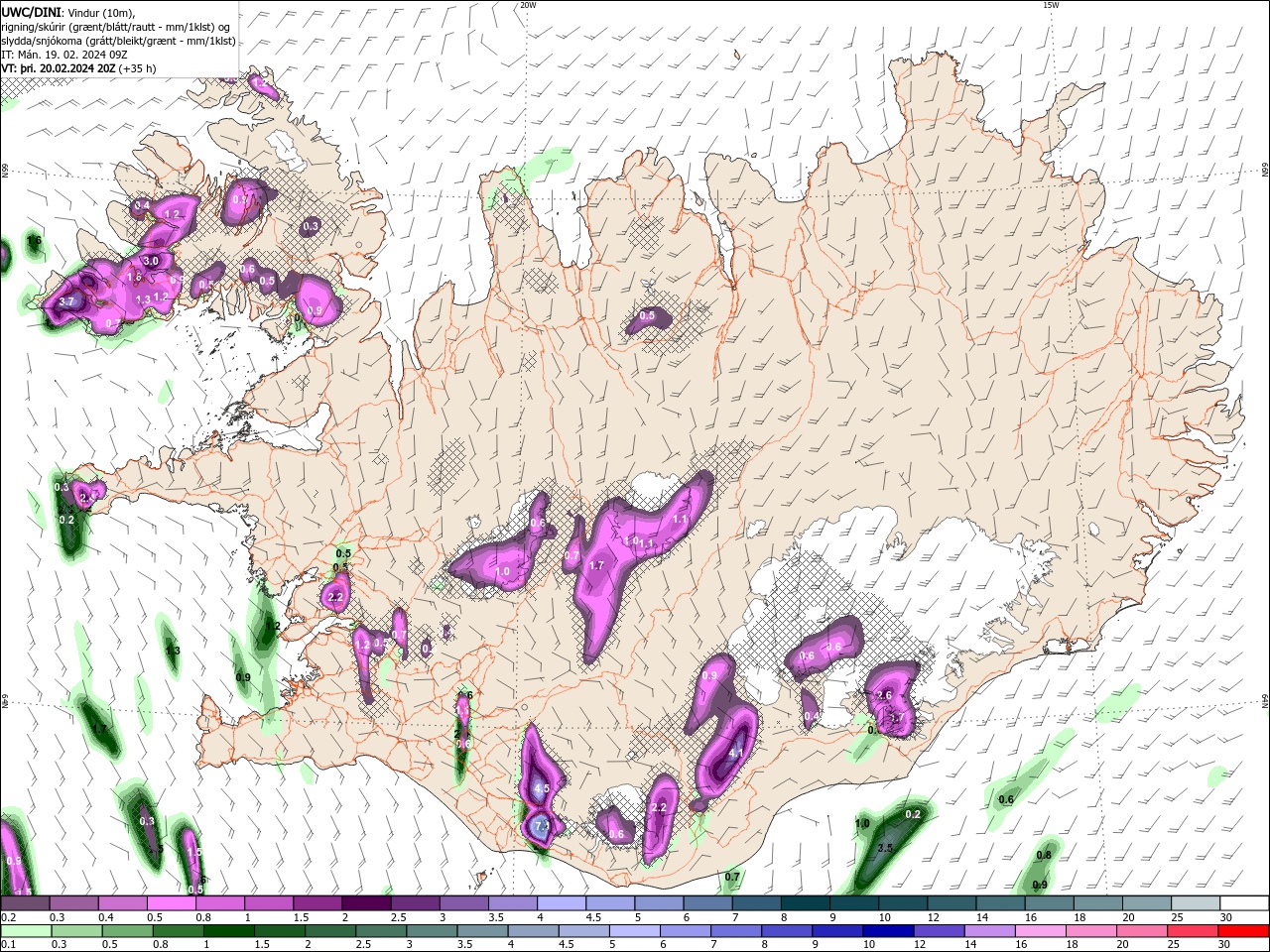
Task: Pick the rain legend swatch between 3 and 3.5
Action: click(432, 931)
